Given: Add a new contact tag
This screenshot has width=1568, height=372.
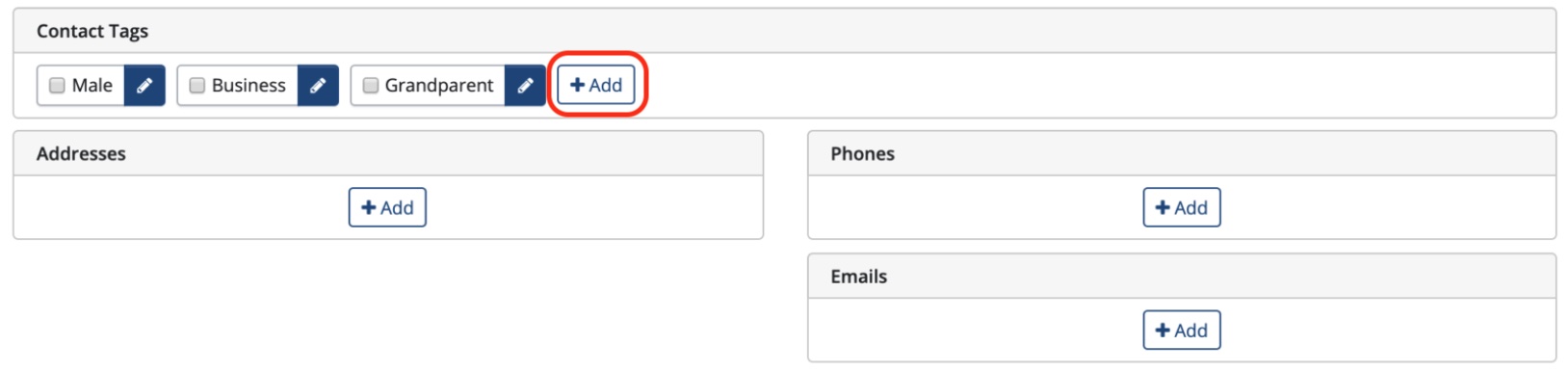Looking at the screenshot, I should point(596,85).
